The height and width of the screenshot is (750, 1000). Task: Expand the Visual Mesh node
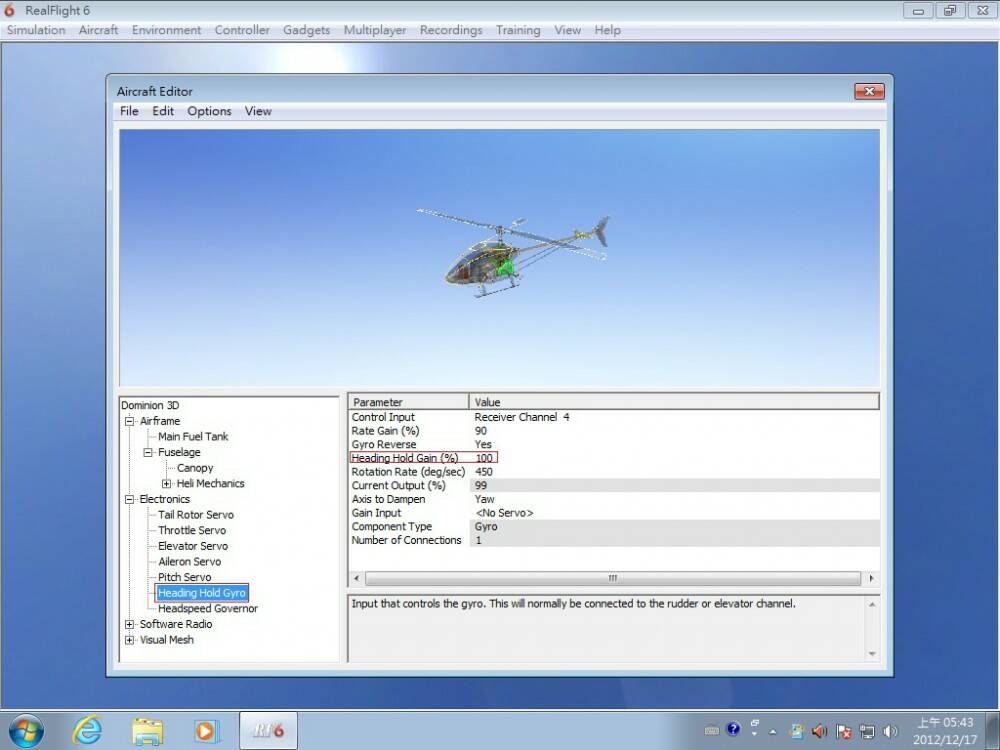click(129, 640)
